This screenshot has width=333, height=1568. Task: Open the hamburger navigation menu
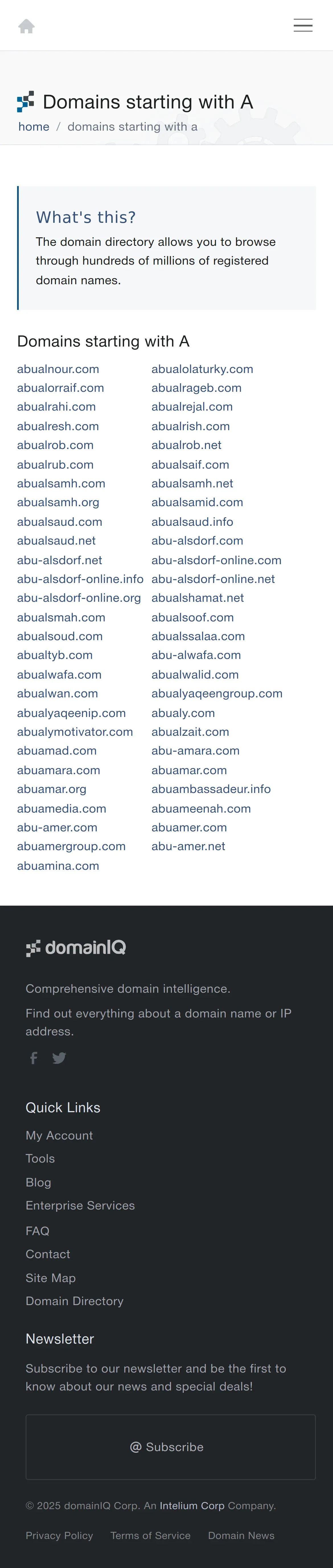303,25
